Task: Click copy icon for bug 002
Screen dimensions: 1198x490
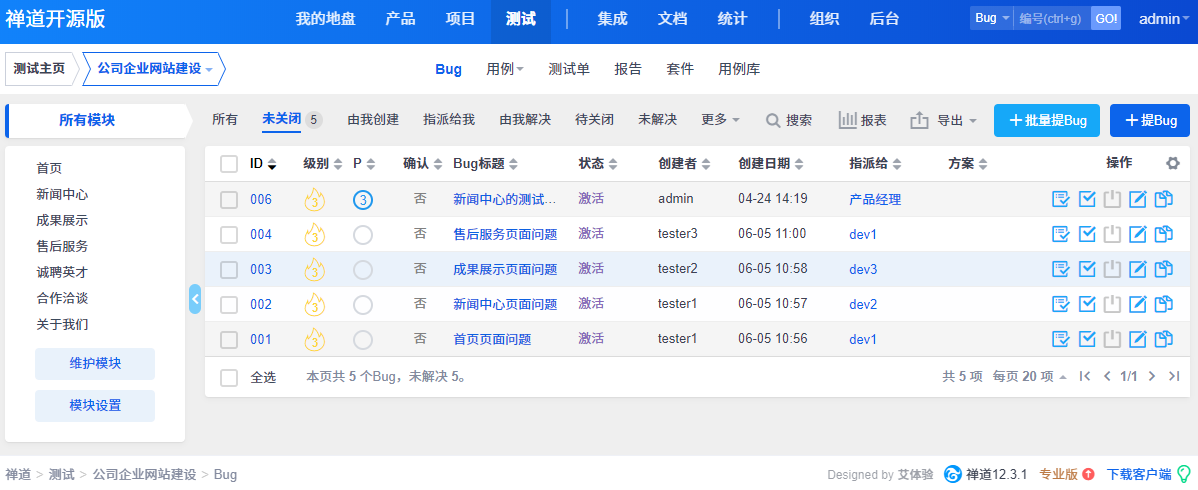Action: [x=1163, y=304]
